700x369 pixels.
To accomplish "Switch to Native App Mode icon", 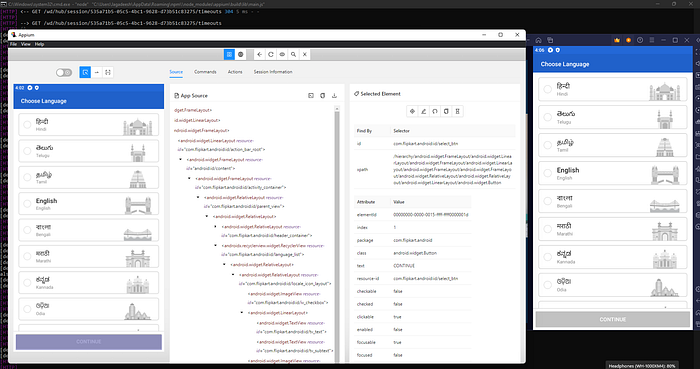I will [x=229, y=54].
